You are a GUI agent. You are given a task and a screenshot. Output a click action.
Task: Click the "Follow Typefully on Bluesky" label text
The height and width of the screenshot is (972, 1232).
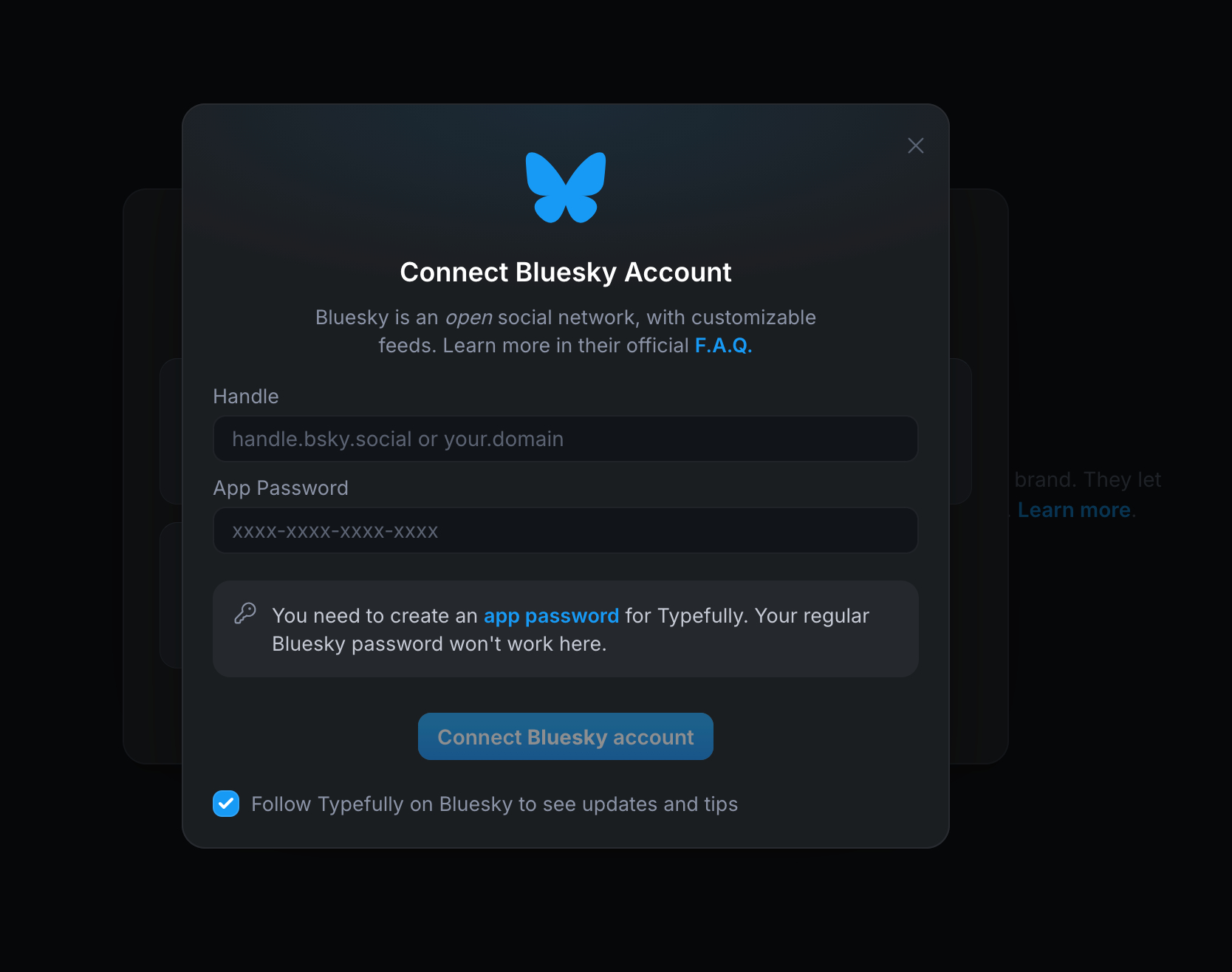494,804
